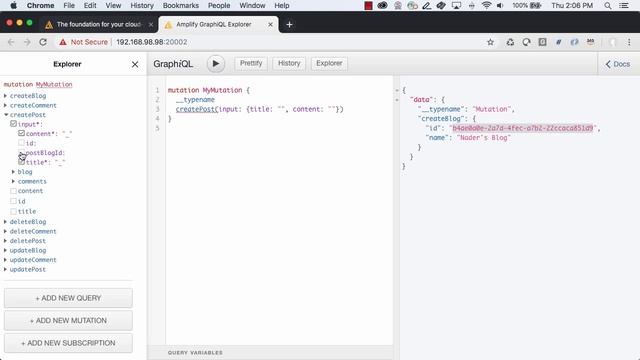
Task: Click the recycle-arrows extension icon in toolbar
Action: [x=510, y=42]
